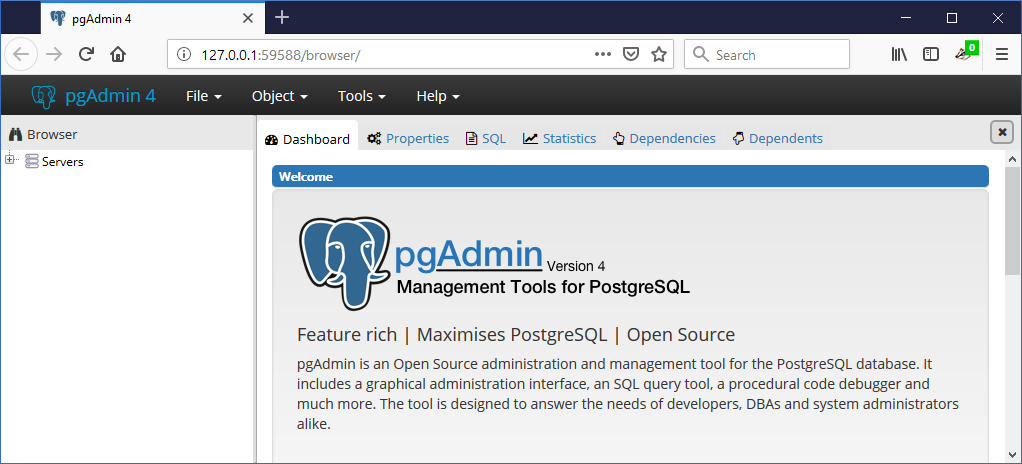Open the Firefox library icon
Image resolution: width=1022 pixels, height=464 pixels.
click(899, 54)
